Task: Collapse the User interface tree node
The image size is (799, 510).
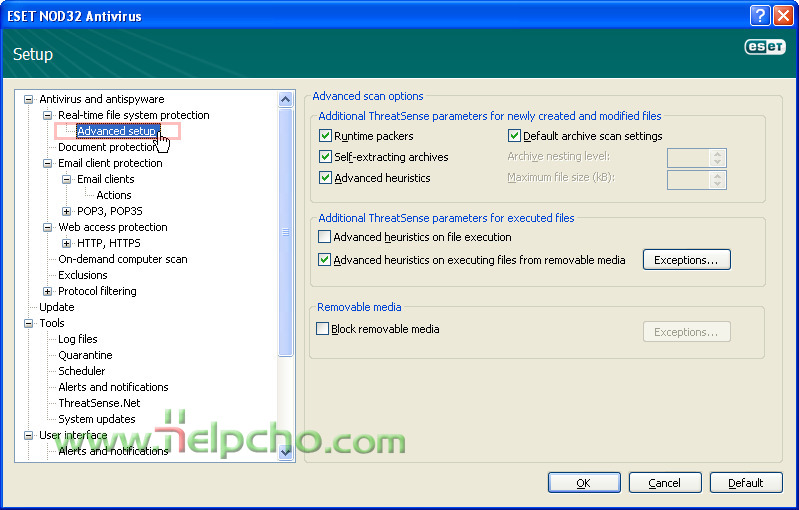Action: 29,436
